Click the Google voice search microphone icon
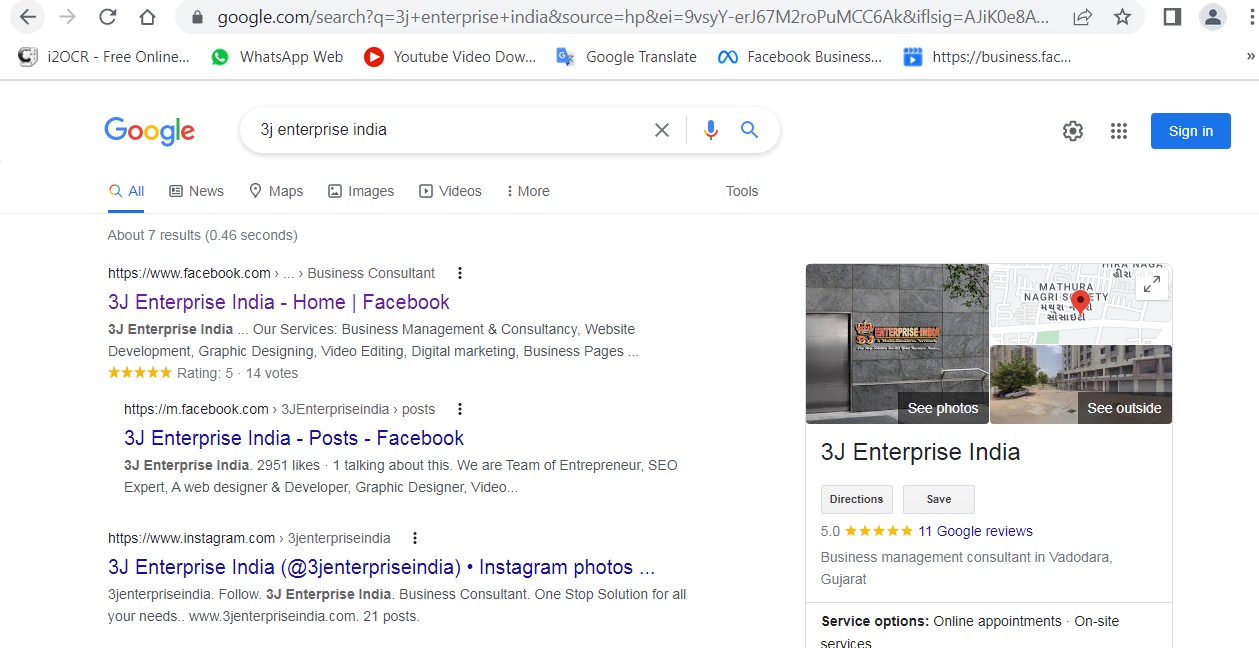This screenshot has height=648, width=1259. click(x=711, y=130)
